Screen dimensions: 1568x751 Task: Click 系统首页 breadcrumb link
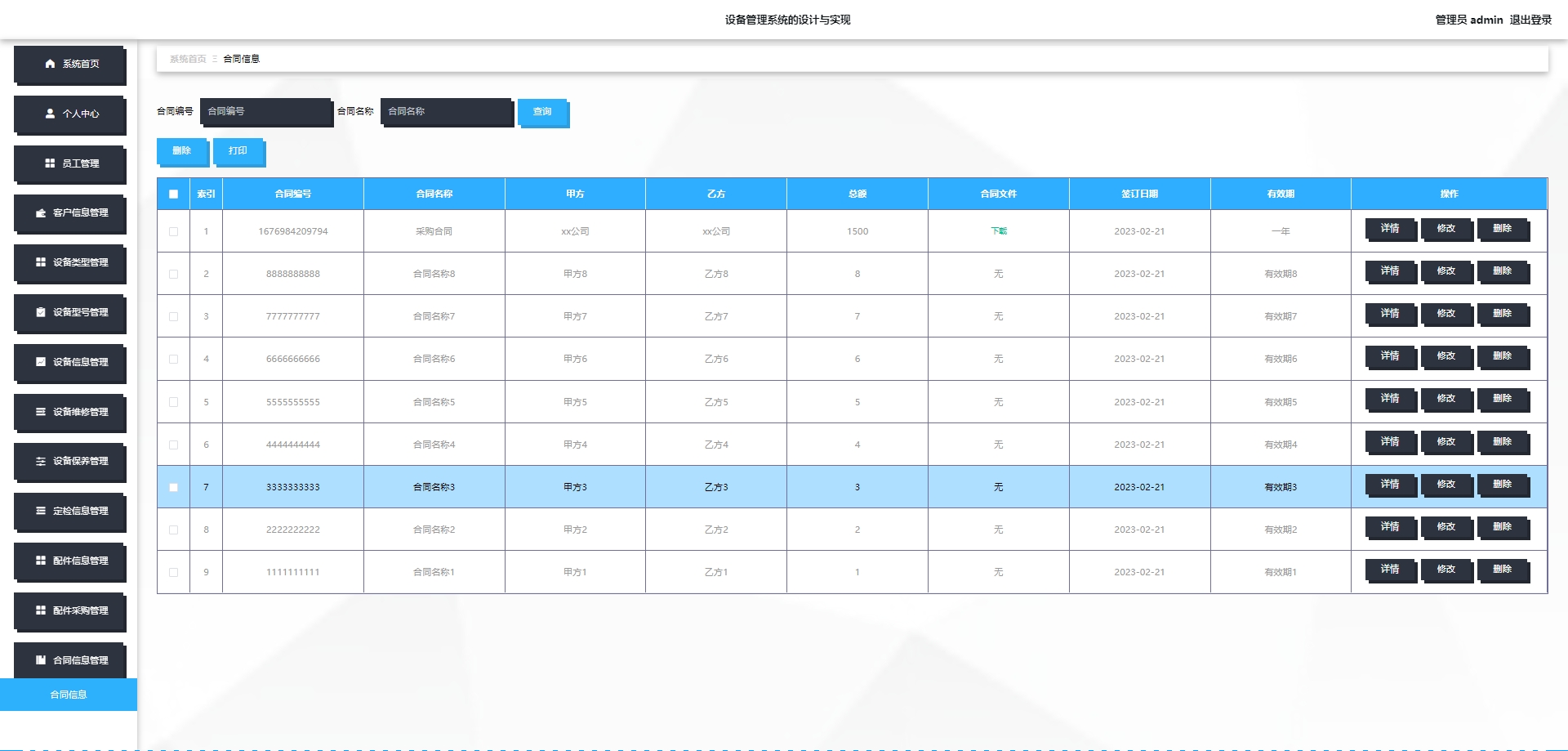click(x=188, y=59)
